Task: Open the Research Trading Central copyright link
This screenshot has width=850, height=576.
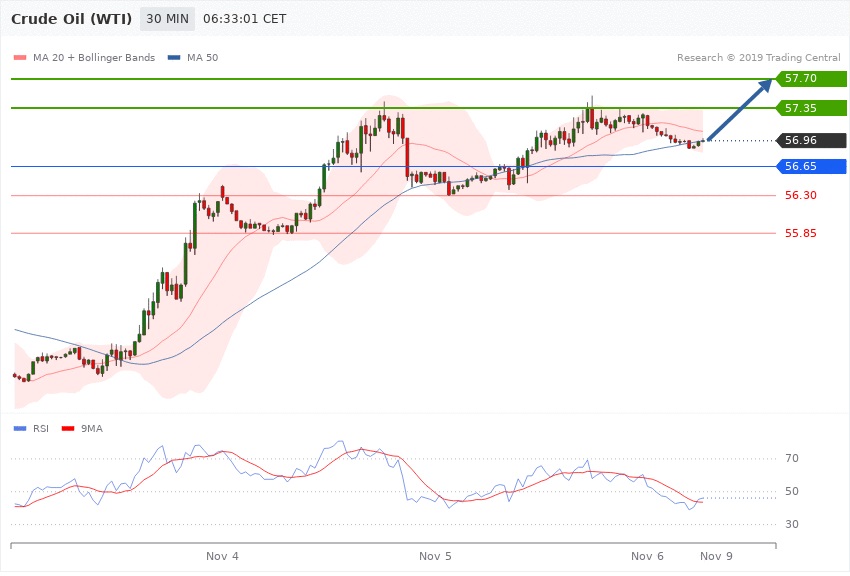Action: [x=758, y=58]
